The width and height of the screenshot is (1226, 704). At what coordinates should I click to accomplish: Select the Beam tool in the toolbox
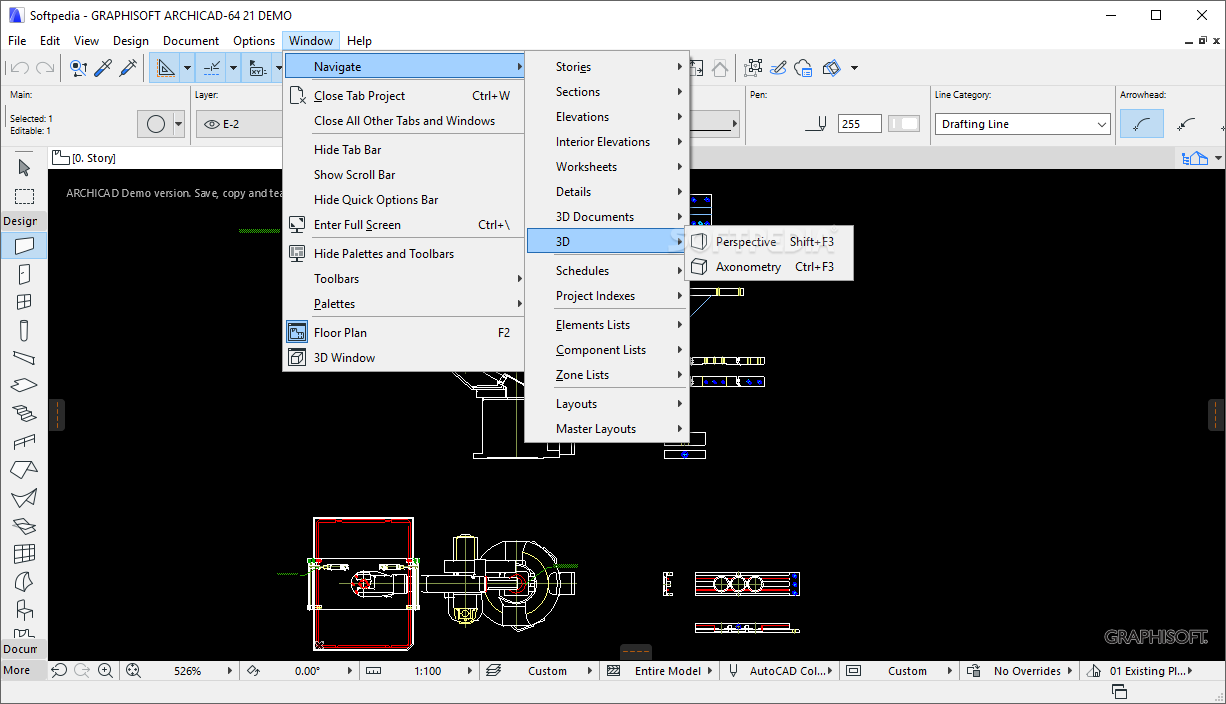click(x=24, y=358)
